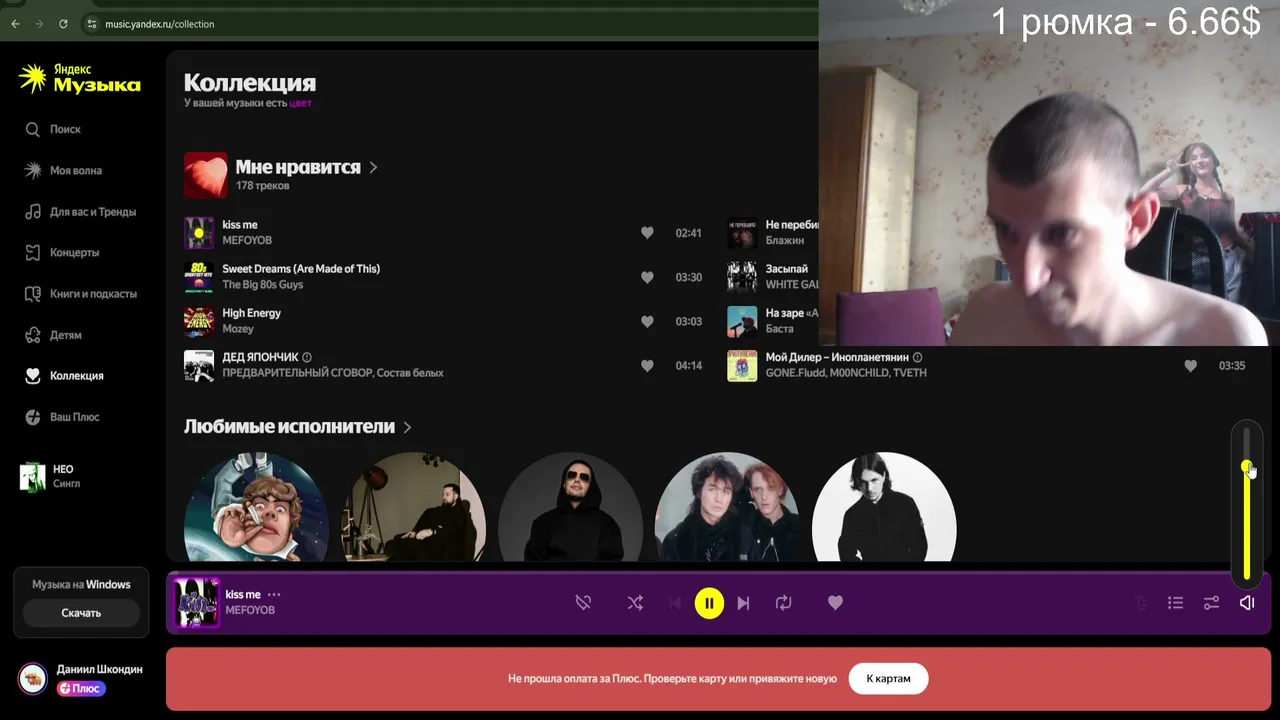Open playback settings sliders icon
This screenshot has width=1280, height=720.
(1211, 603)
